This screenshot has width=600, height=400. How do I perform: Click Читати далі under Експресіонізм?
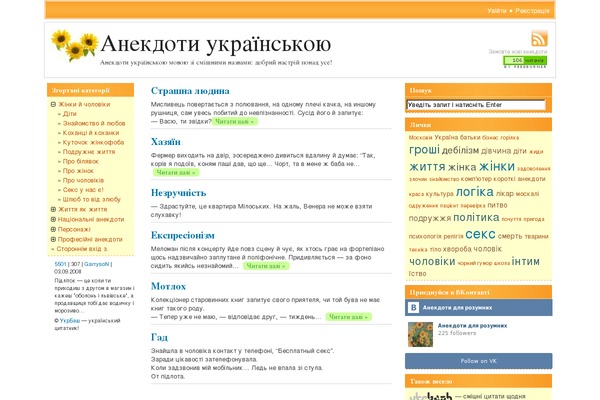[266, 266]
